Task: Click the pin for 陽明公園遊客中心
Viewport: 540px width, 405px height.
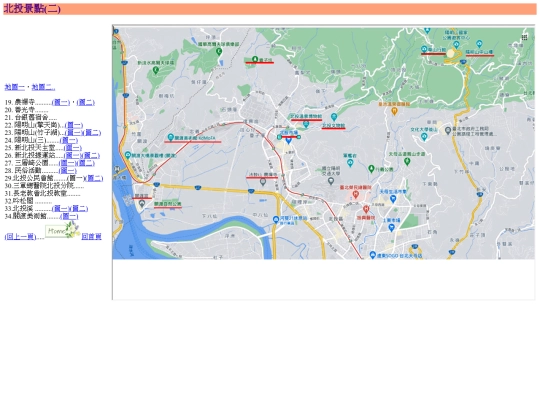Action: point(456,45)
